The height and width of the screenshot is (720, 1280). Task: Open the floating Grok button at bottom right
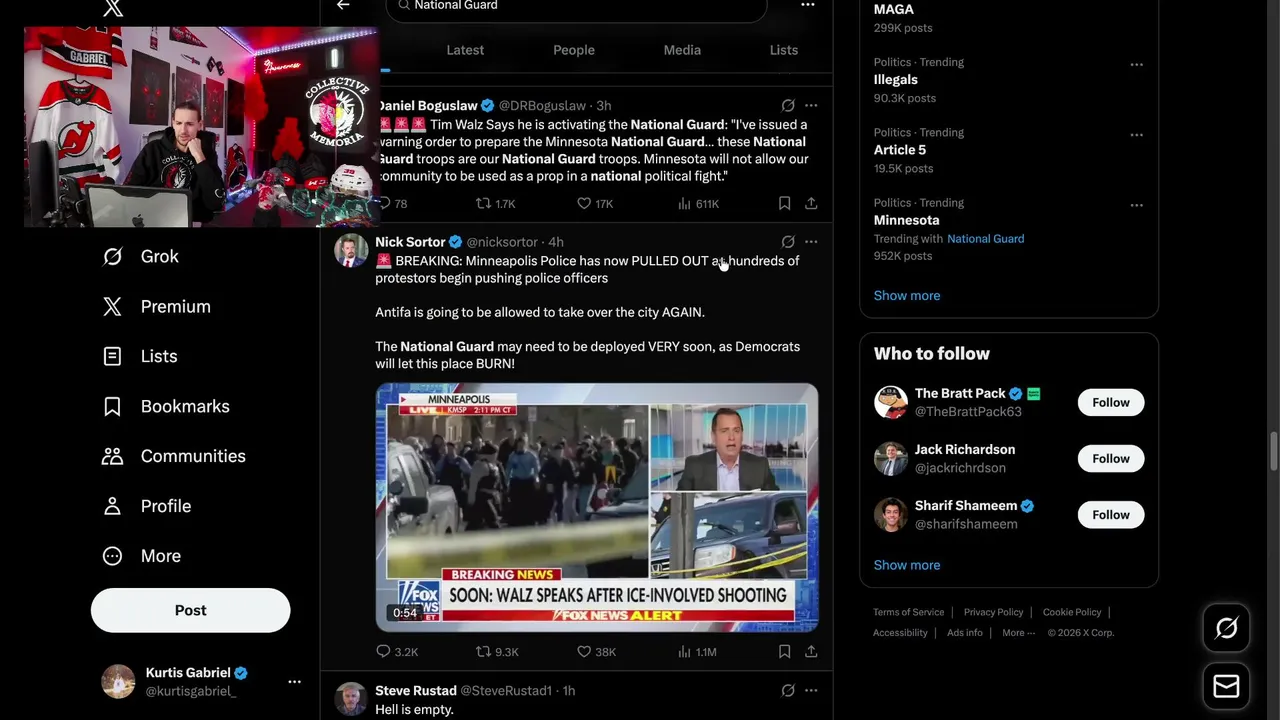(1226, 628)
